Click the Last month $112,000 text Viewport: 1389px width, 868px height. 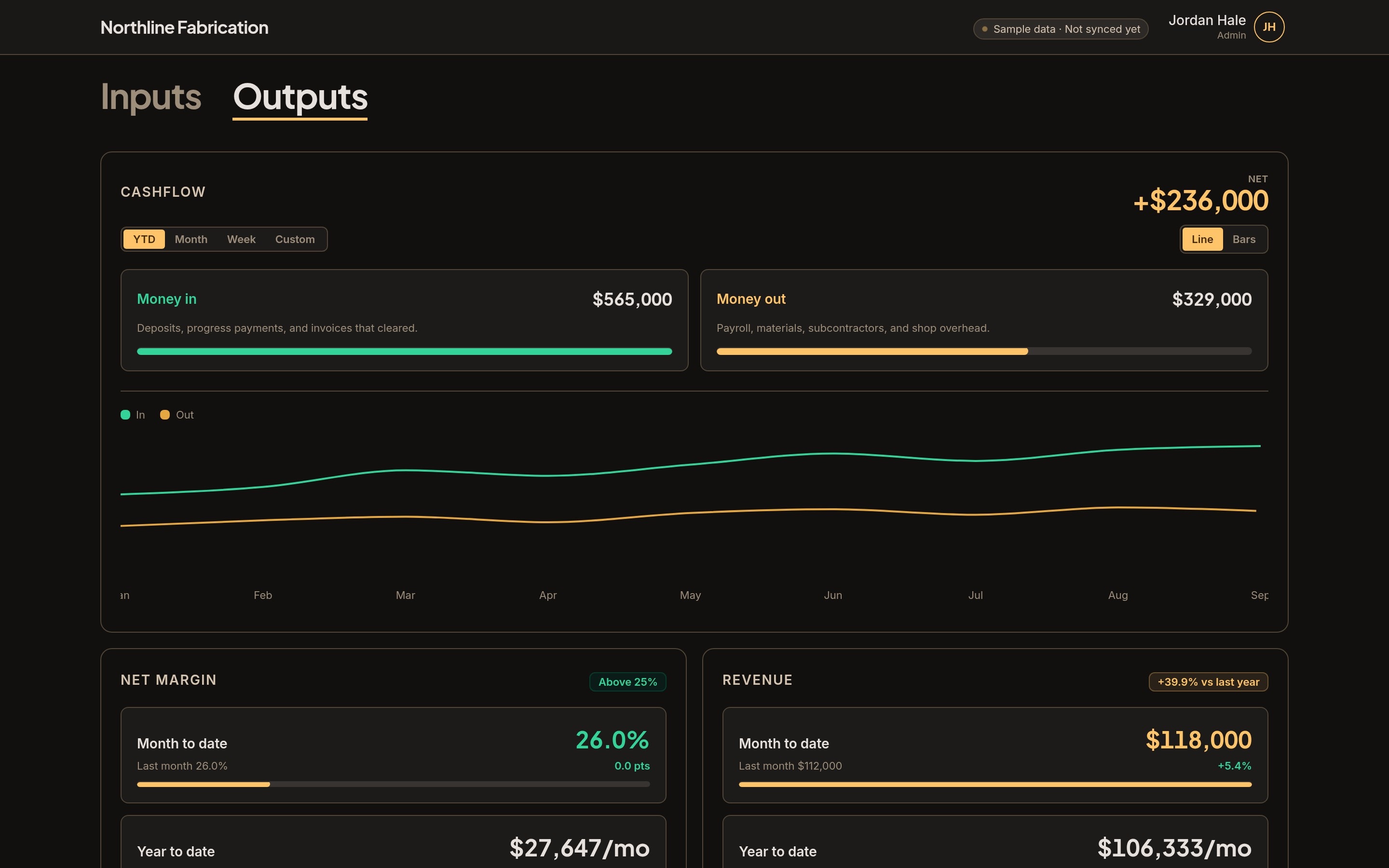790,766
